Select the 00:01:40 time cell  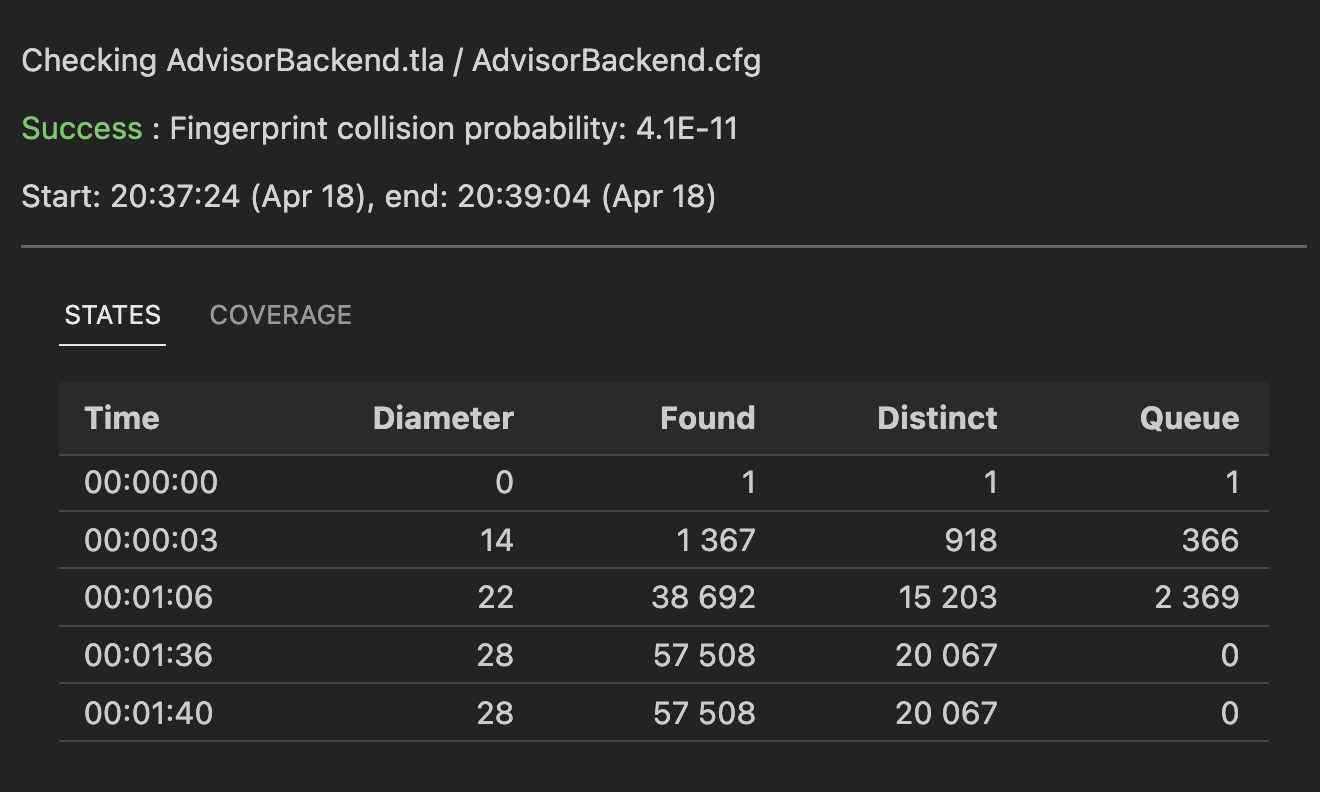tap(148, 713)
